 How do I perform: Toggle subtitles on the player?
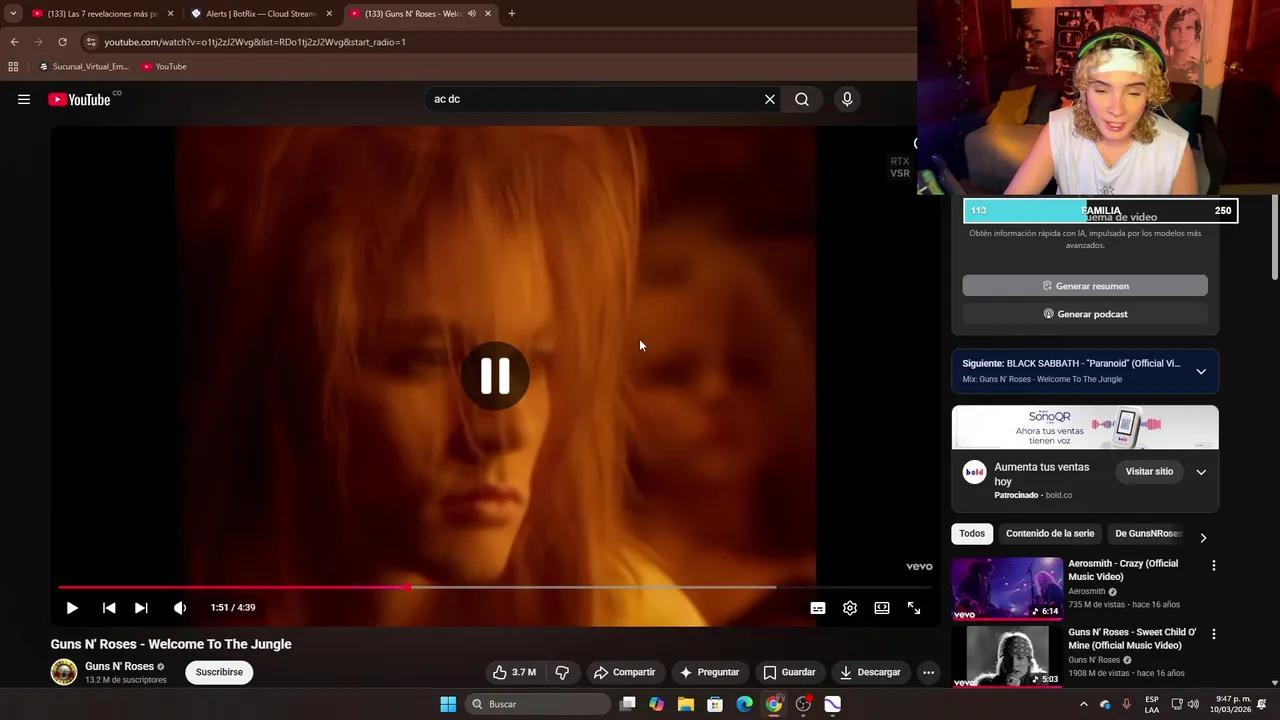point(818,608)
